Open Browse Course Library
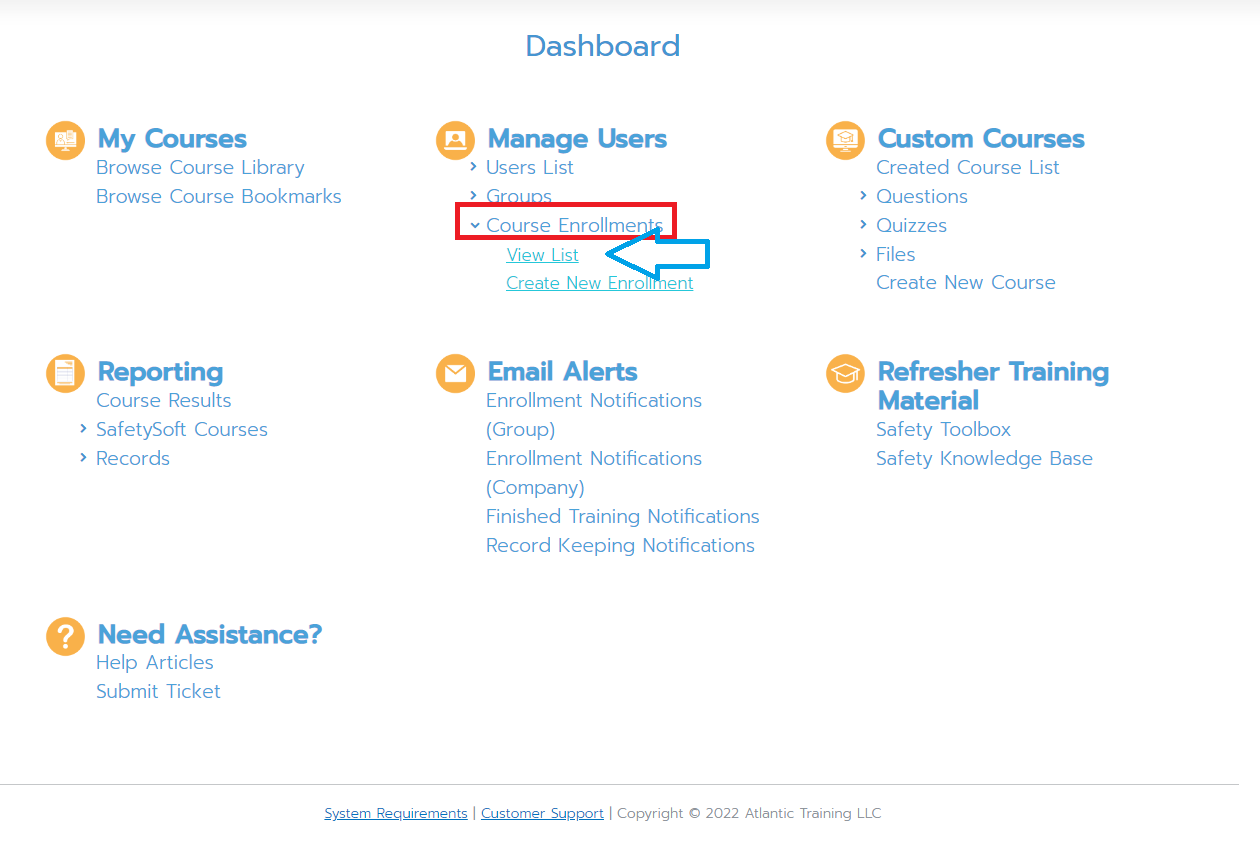This screenshot has height=846, width=1260. click(200, 168)
